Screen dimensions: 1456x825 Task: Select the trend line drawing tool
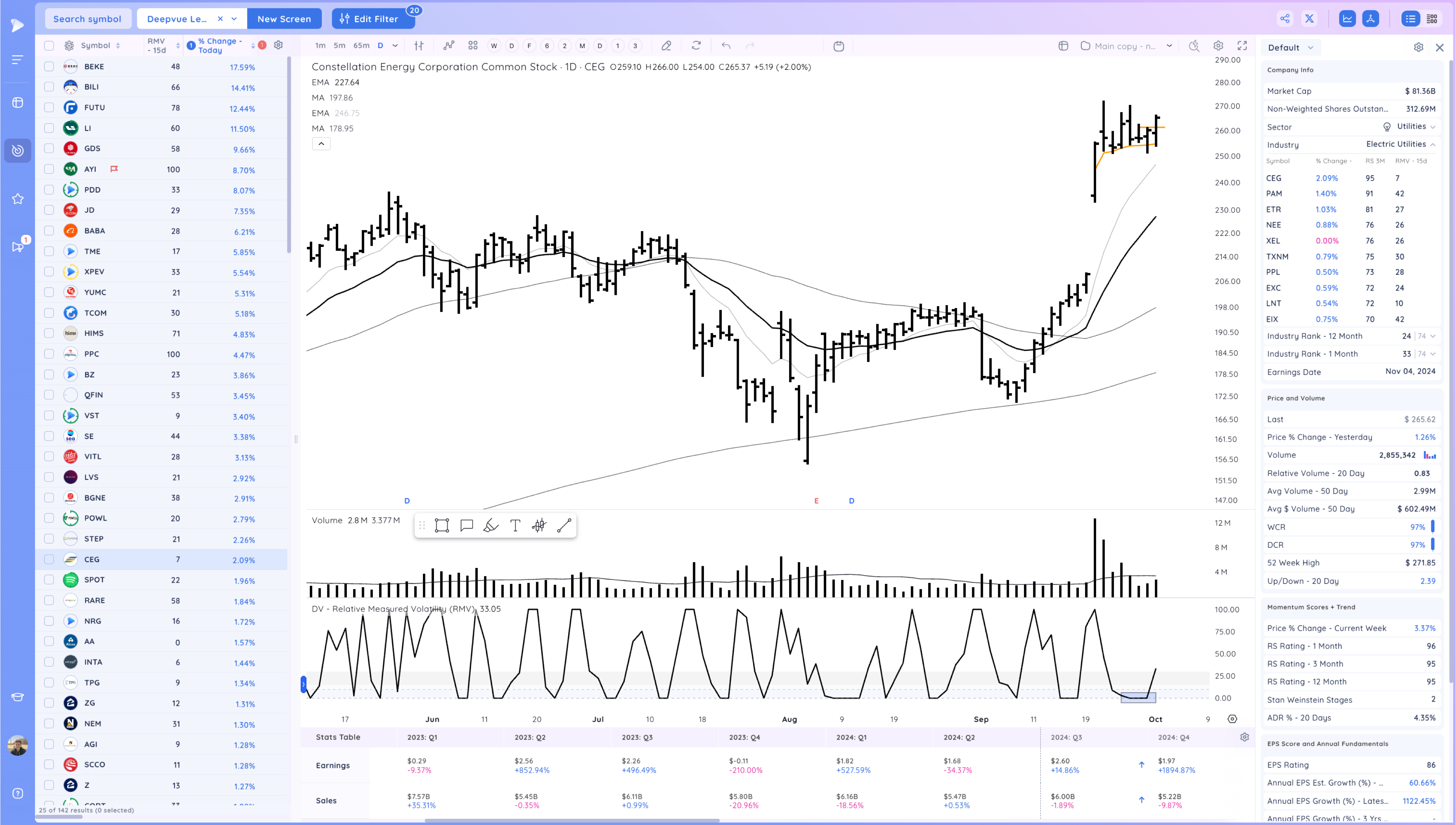[x=564, y=526]
